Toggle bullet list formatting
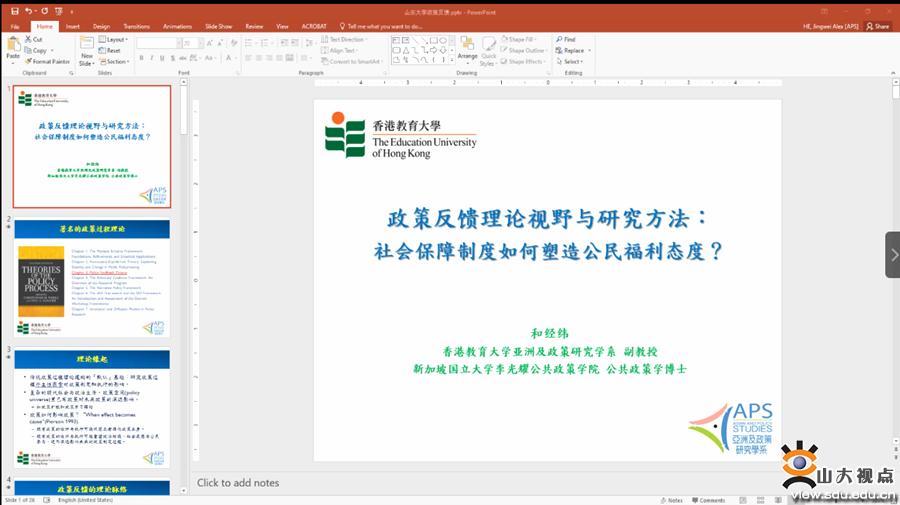Image resolution: width=900 pixels, height=505 pixels. [250, 44]
